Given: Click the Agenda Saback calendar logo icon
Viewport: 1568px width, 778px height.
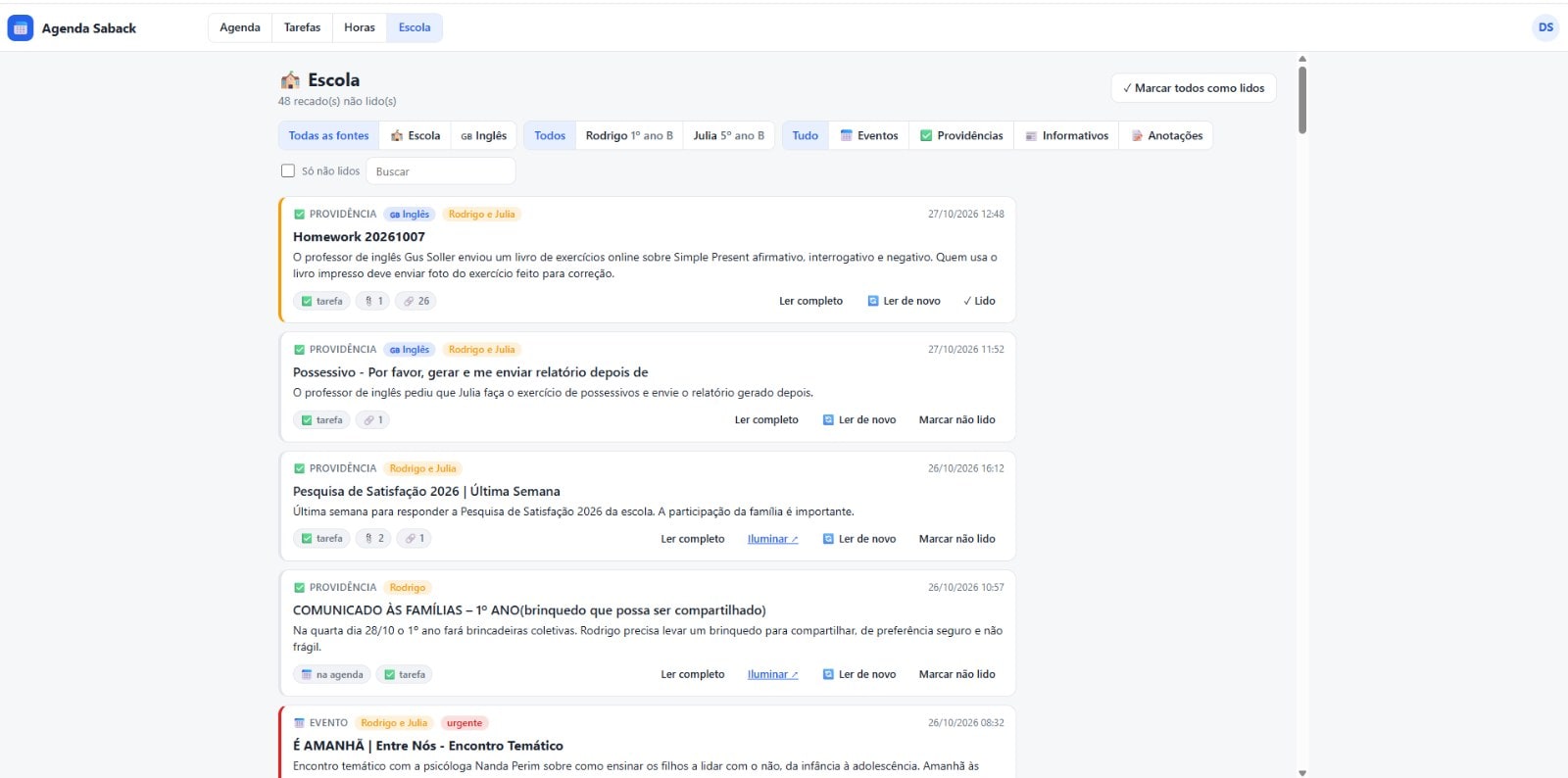Looking at the screenshot, I should [x=20, y=27].
